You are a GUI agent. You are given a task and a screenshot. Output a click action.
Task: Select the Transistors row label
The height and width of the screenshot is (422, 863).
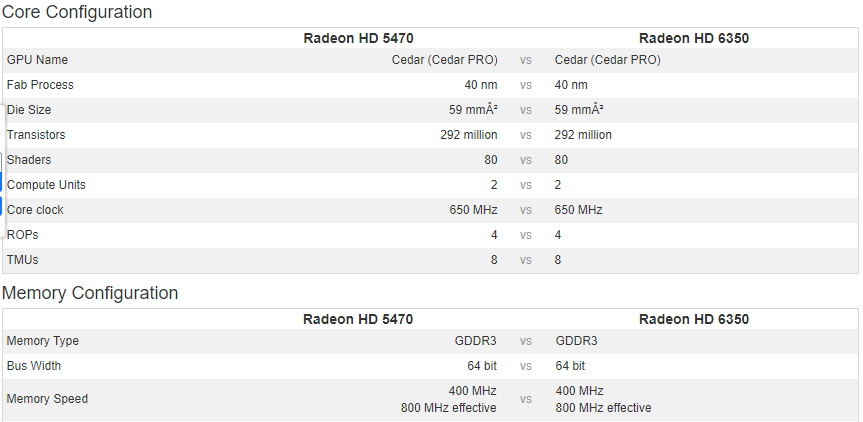click(x=36, y=135)
